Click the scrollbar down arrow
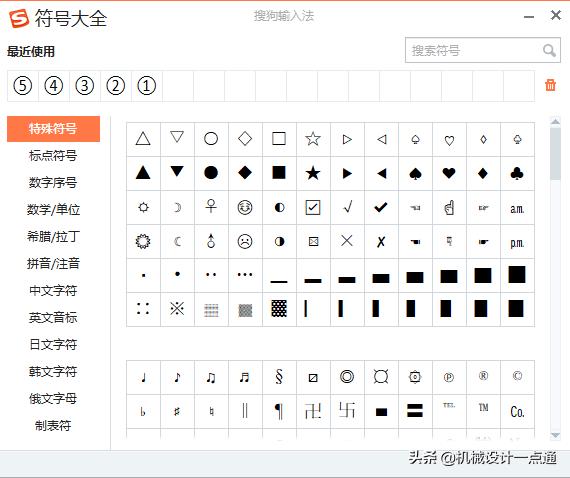 tap(555, 435)
